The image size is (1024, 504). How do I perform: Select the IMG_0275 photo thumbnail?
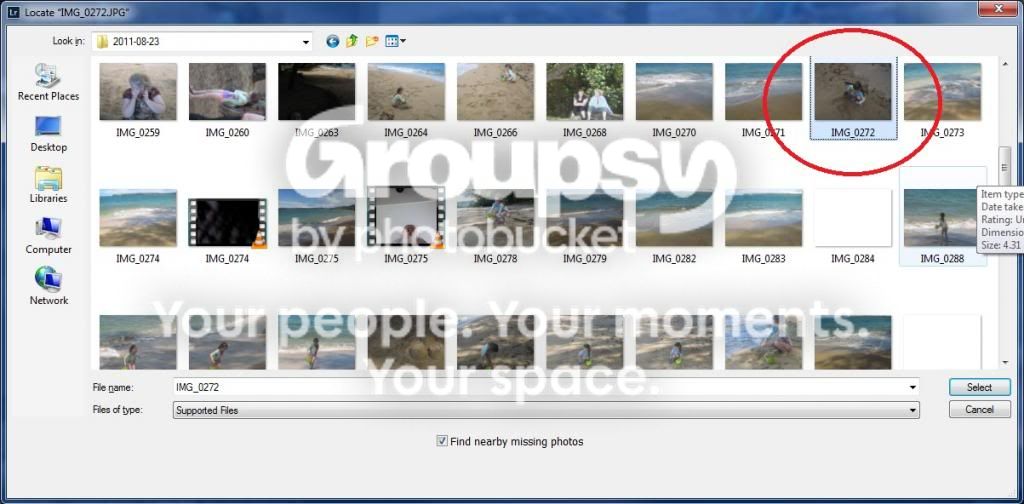[317, 218]
